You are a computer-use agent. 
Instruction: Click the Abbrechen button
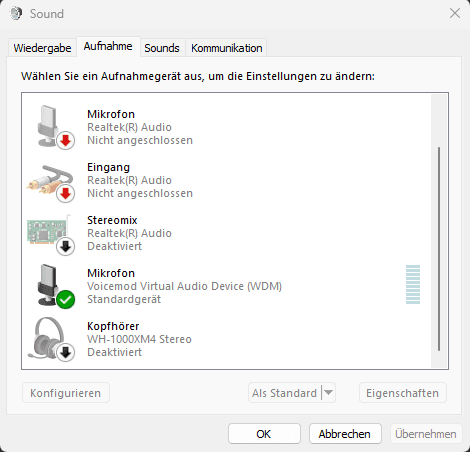point(345,434)
